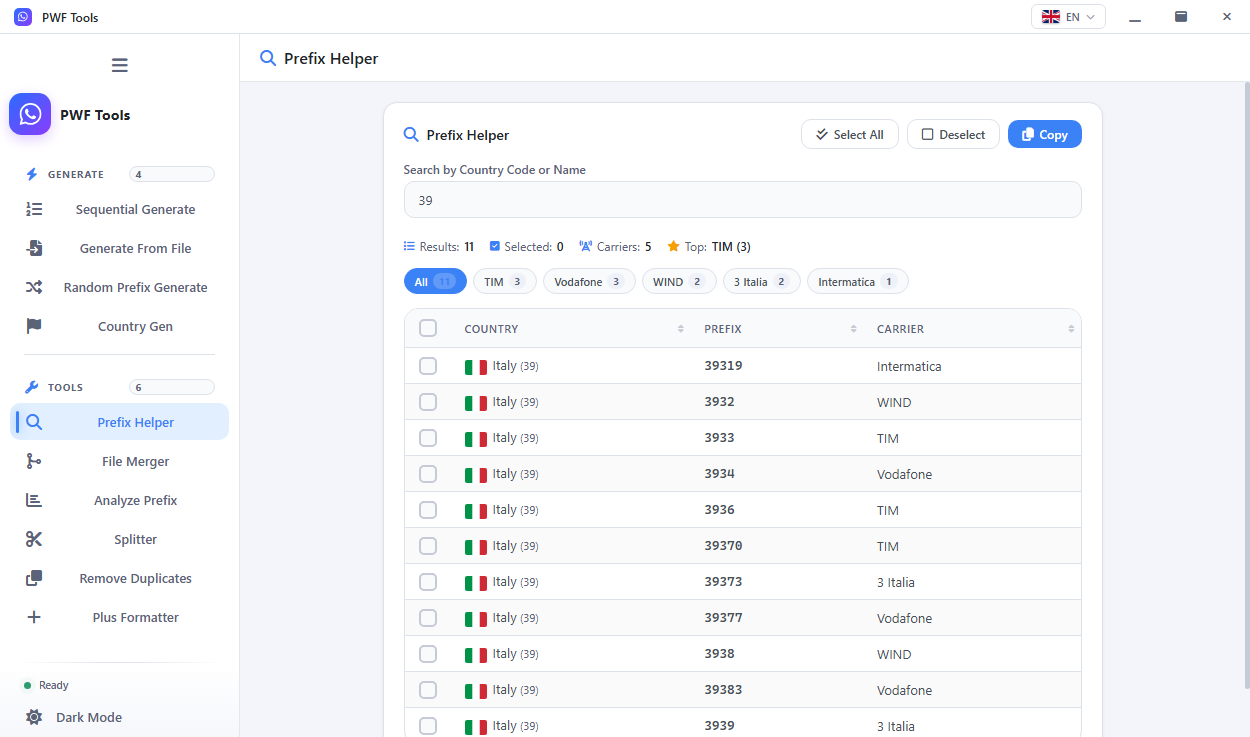
Task: Check the 39319 Intermatica row checkbox
Action: coord(428,366)
